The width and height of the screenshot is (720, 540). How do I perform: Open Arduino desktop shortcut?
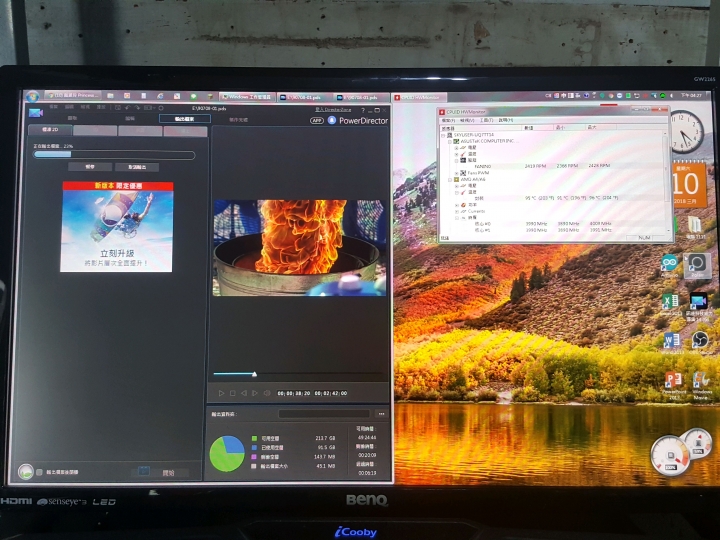[x=669, y=263]
